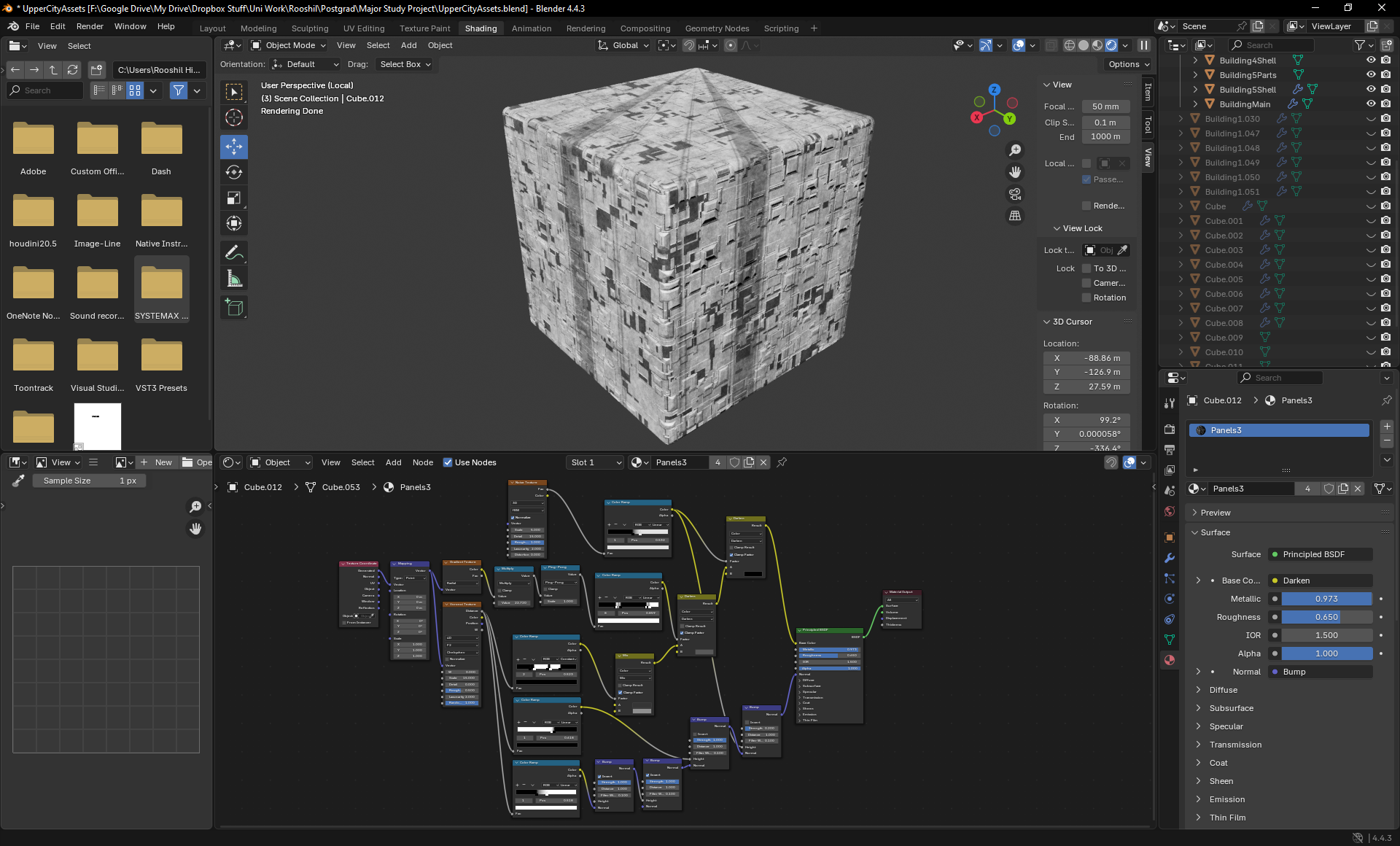
Task: Activate the Add Cube tool
Action: pyautogui.click(x=234, y=307)
